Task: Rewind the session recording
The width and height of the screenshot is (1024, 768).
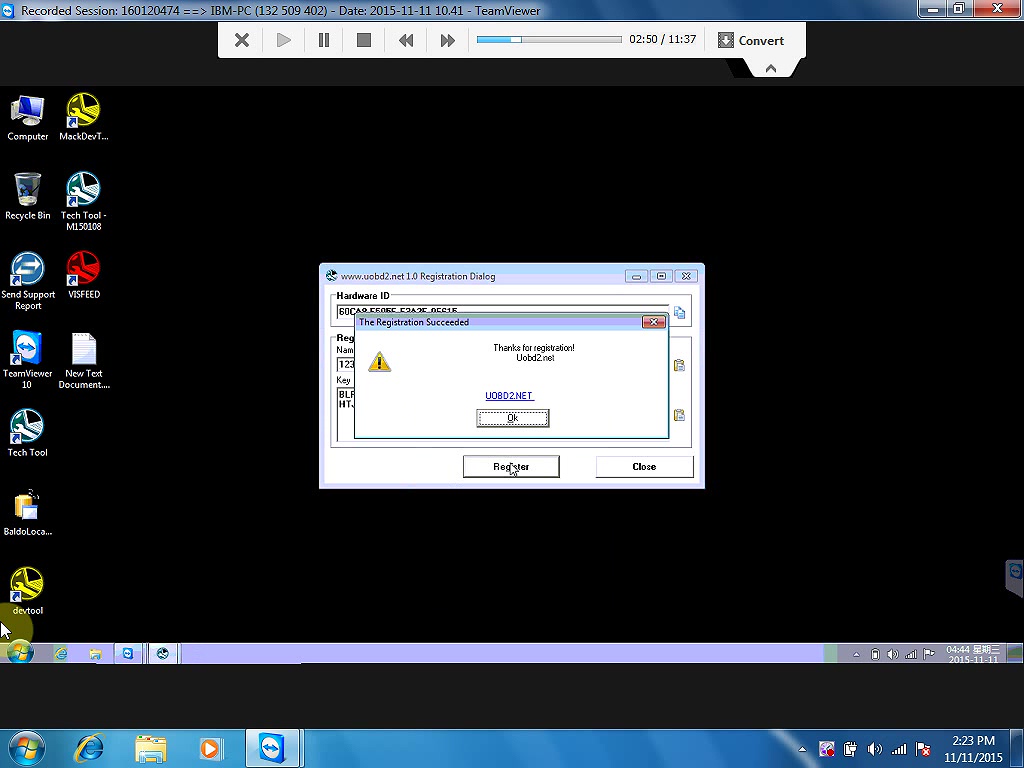Action: pyautogui.click(x=406, y=40)
